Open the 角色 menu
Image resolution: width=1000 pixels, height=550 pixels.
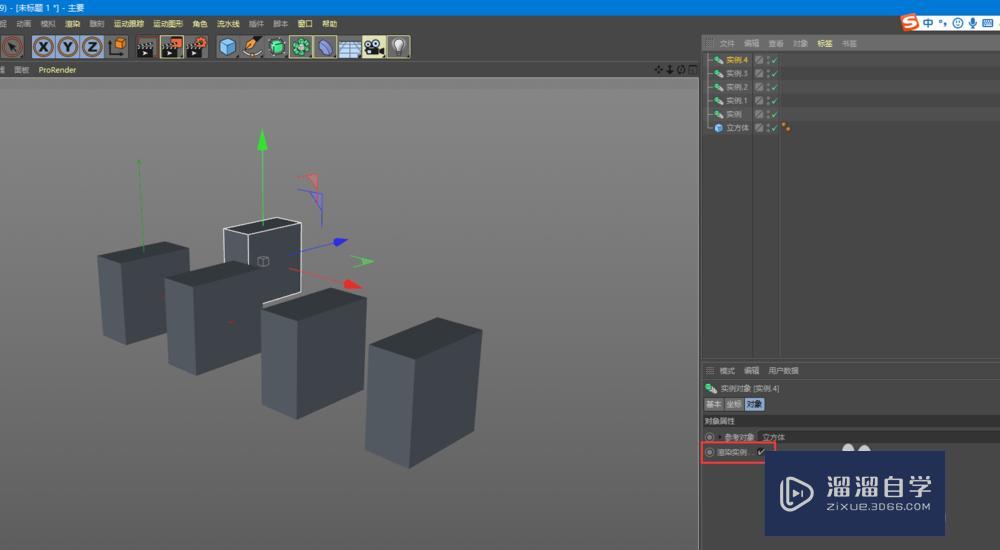(x=200, y=24)
